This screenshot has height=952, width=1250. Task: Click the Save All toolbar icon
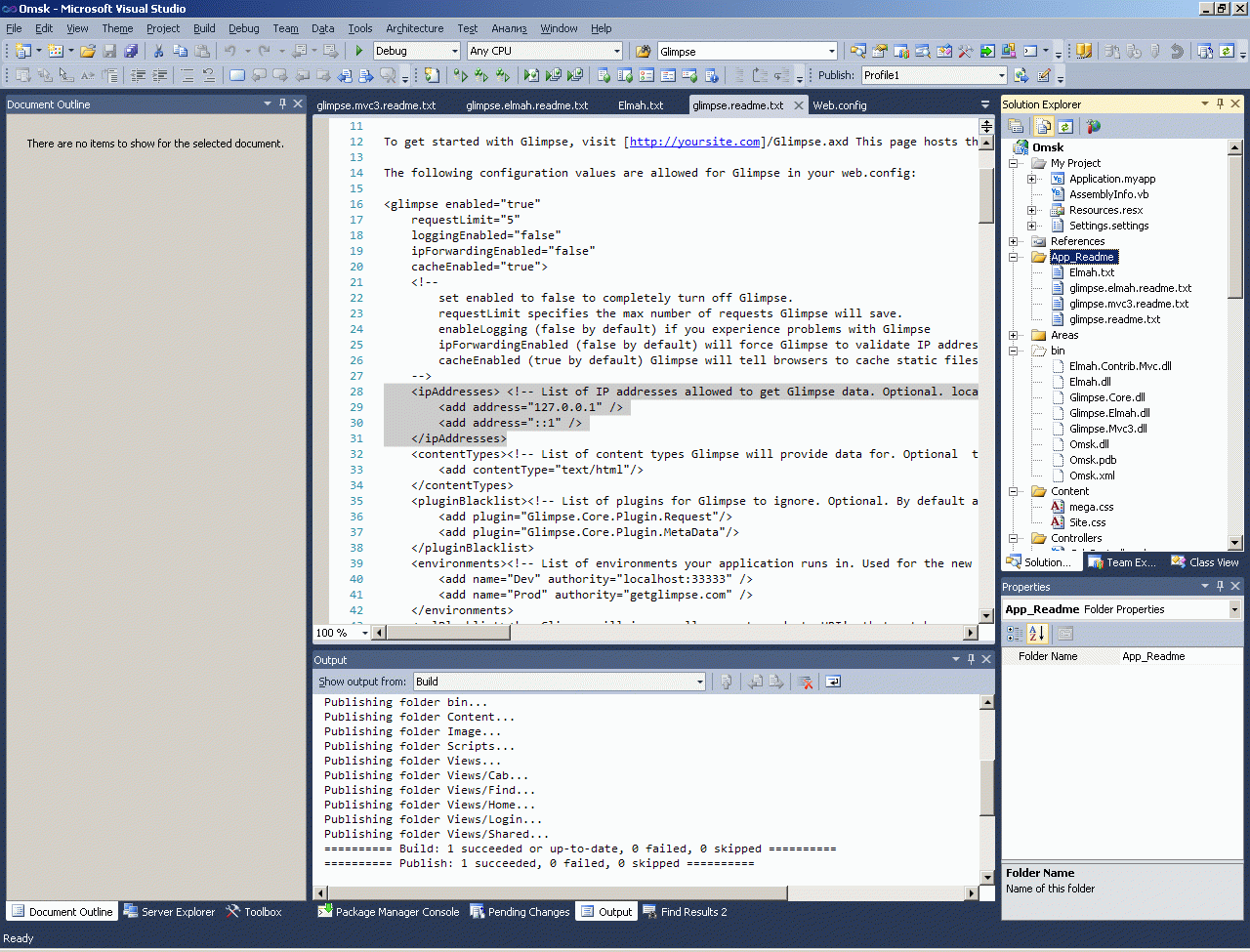point(131,51)
